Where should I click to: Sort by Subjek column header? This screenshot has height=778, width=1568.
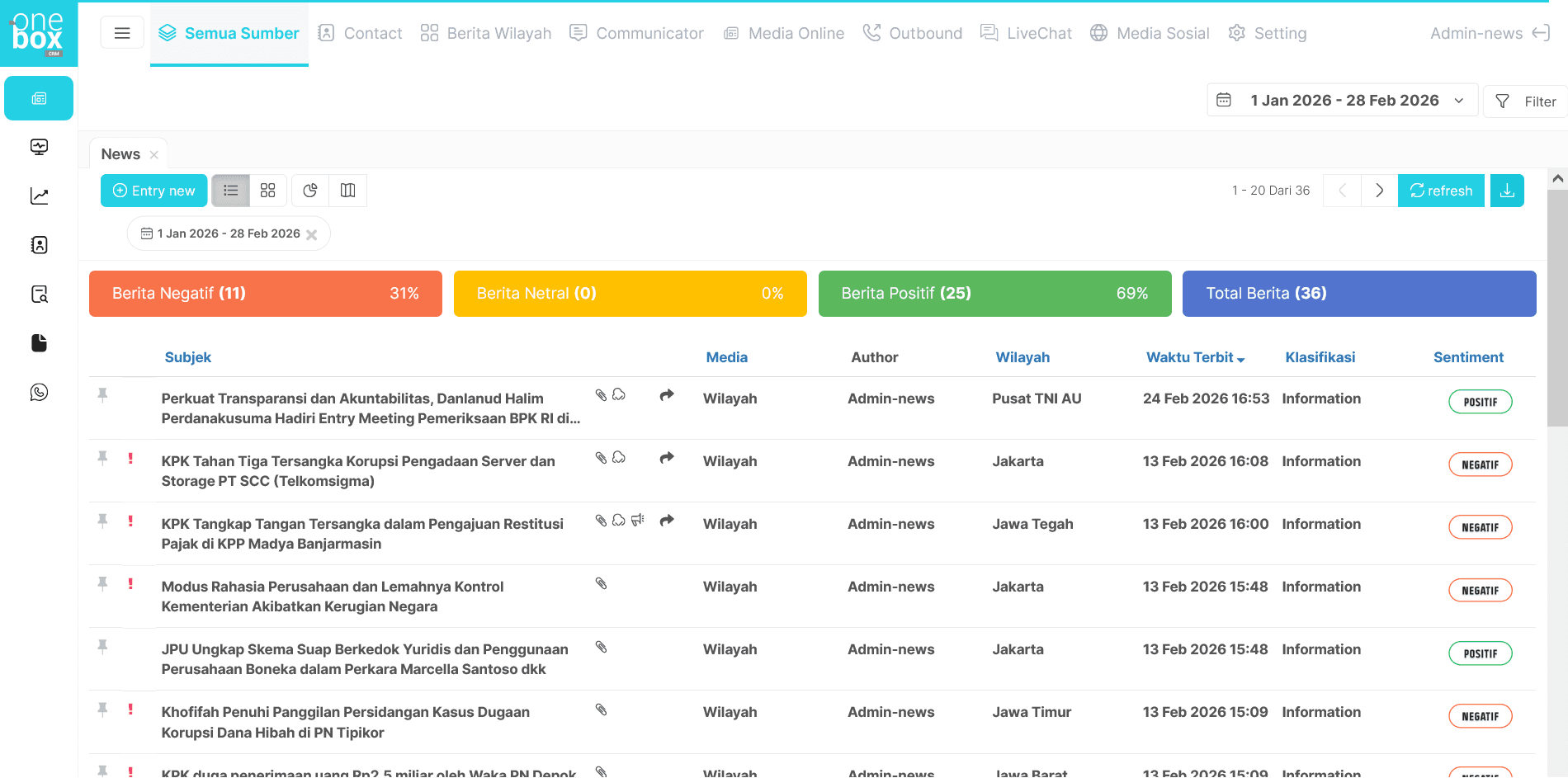pos(188,357)
